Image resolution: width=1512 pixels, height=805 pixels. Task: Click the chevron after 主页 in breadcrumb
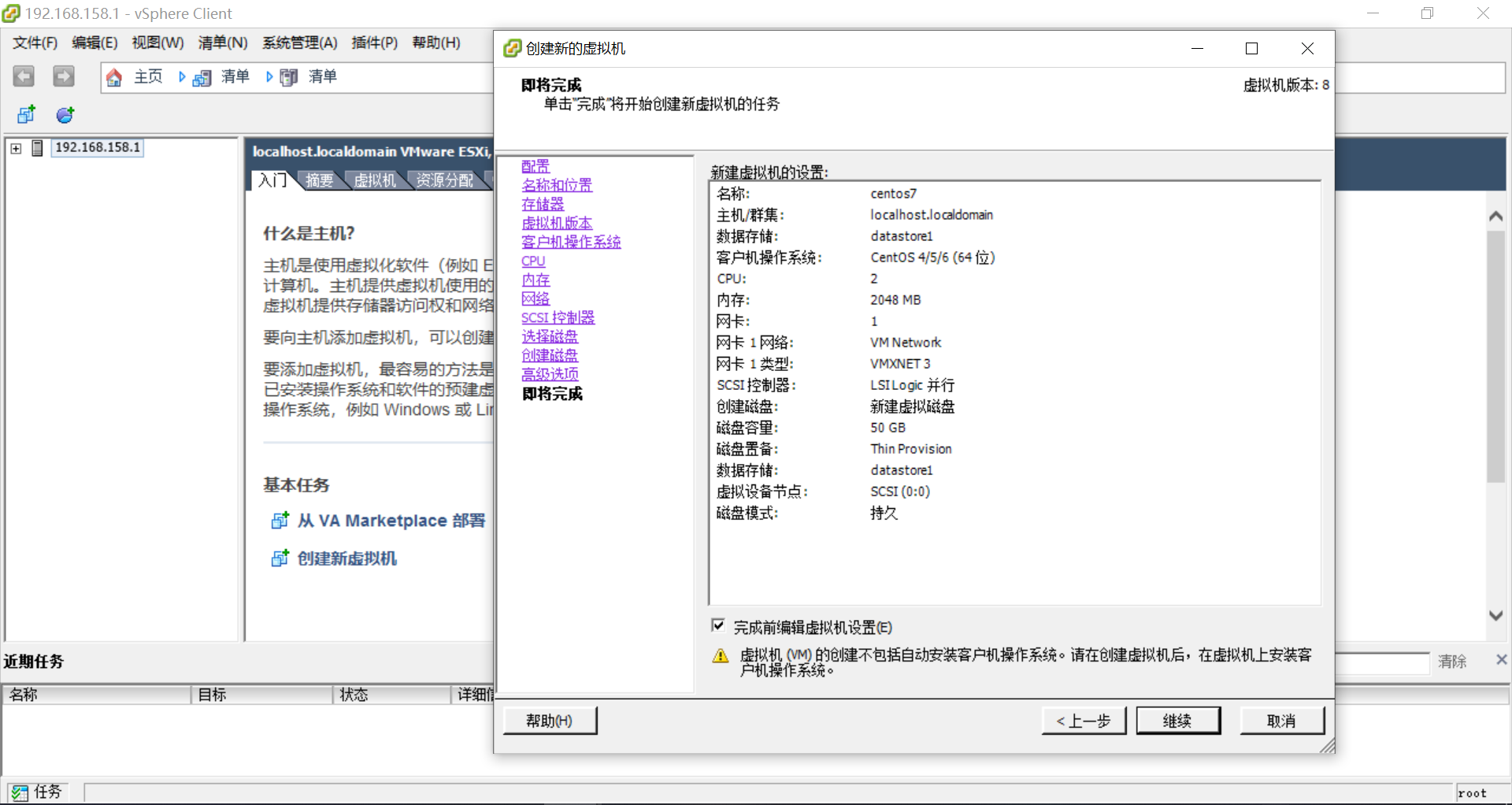click(182, 76)
